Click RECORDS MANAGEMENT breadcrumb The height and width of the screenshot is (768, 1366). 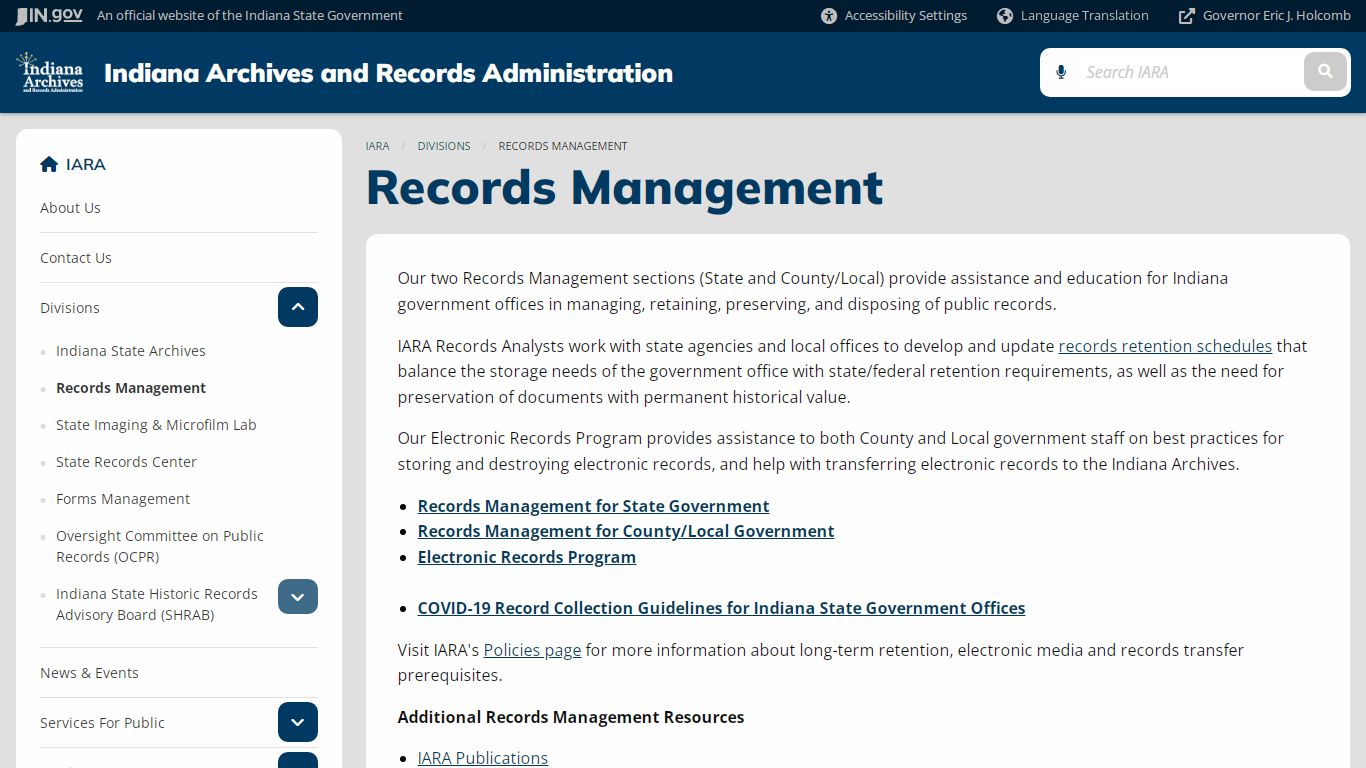(x=563, y=146)
